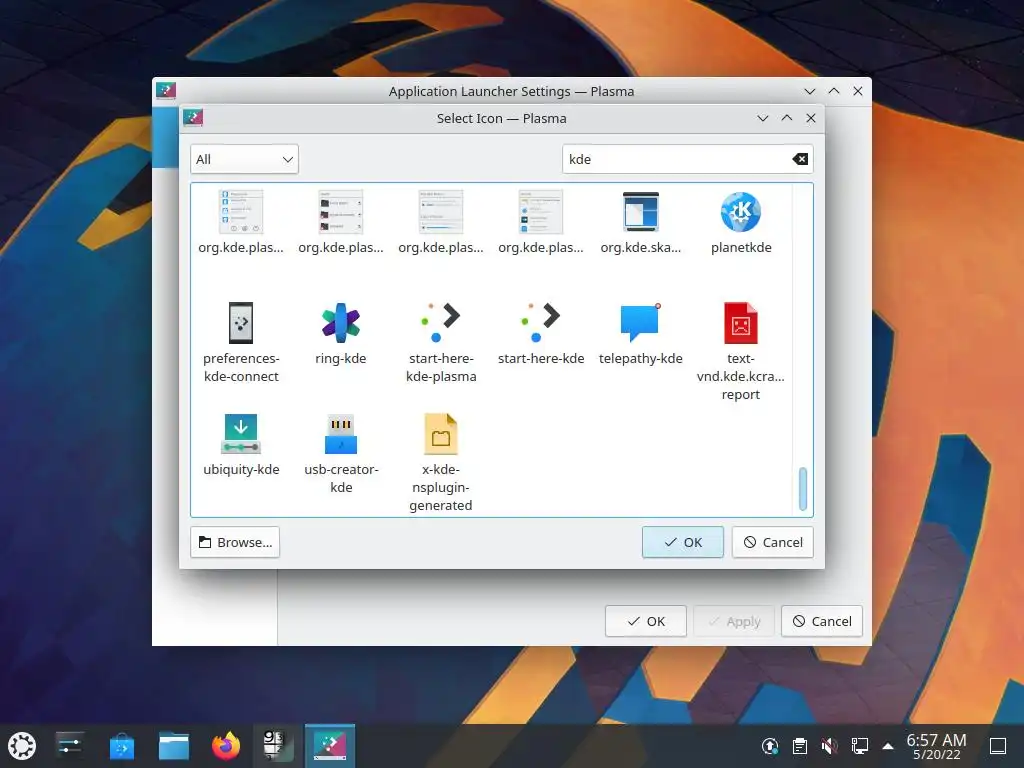Click OK in Application Launcher Settings window

click(645, 621)
